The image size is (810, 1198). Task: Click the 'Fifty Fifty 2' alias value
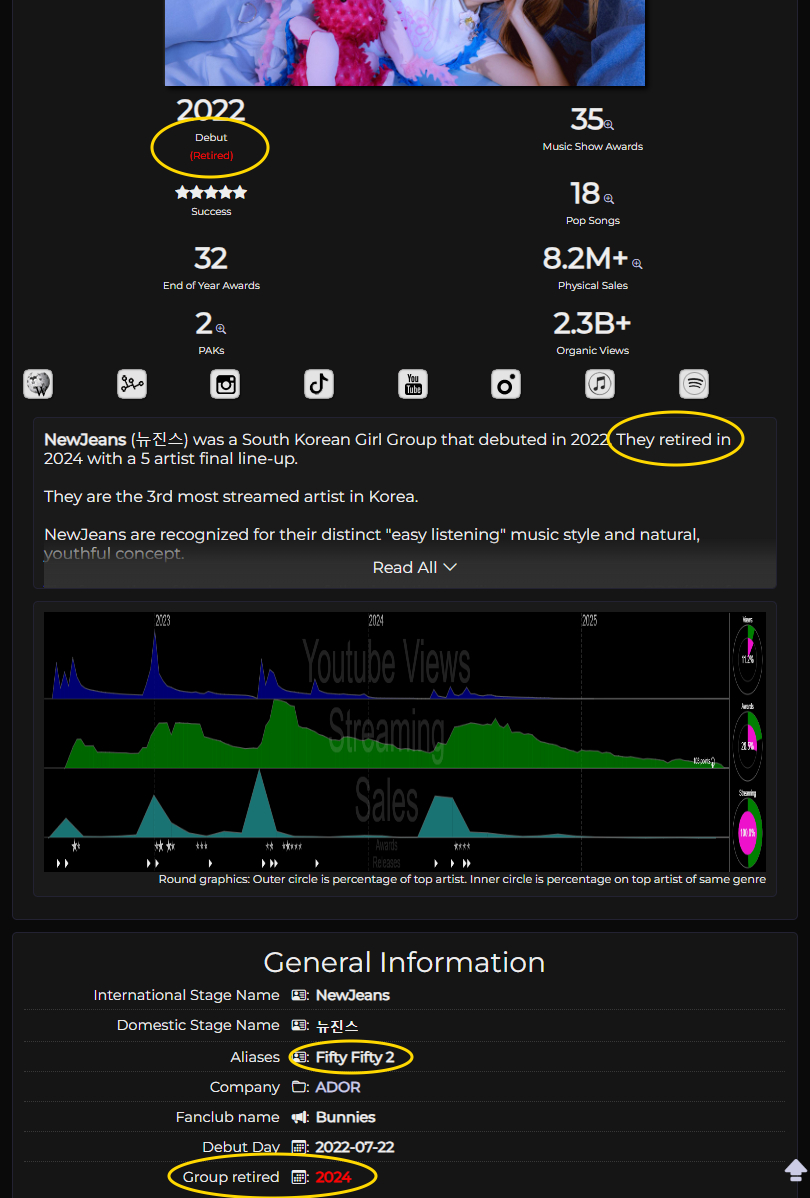355,1057
